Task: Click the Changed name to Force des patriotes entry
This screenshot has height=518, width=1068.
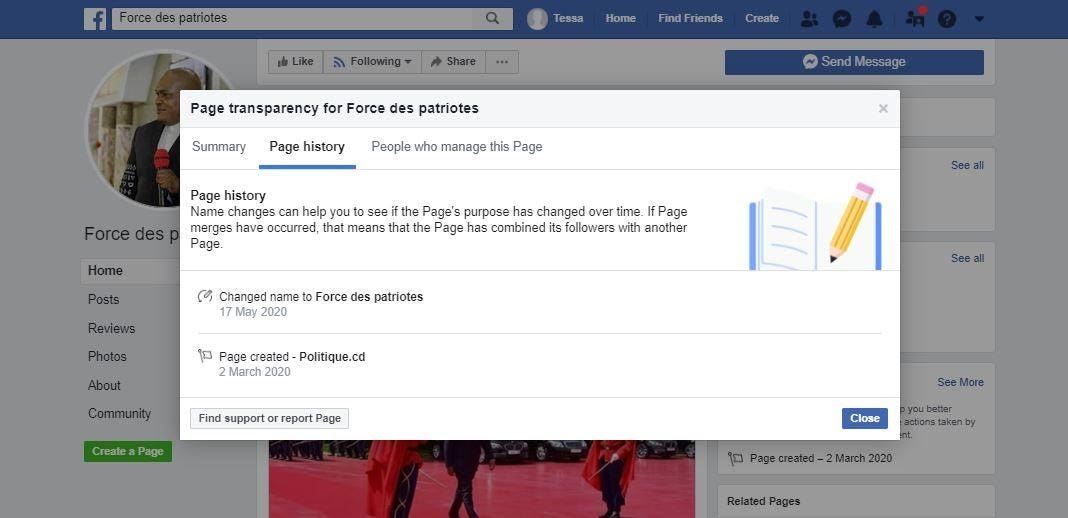Action: pyautogui.click(x=321, y=297)
